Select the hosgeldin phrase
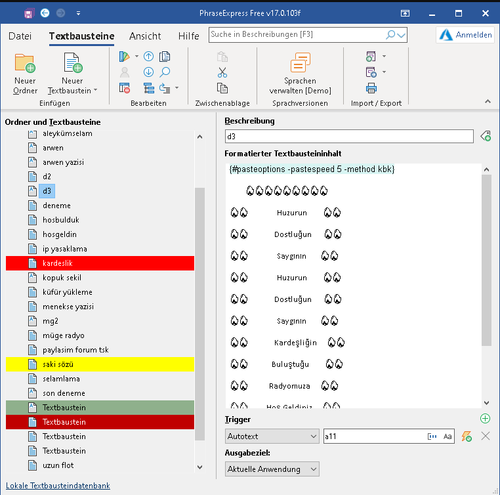Screen dimensions: 500x495 tap(59, 234)
